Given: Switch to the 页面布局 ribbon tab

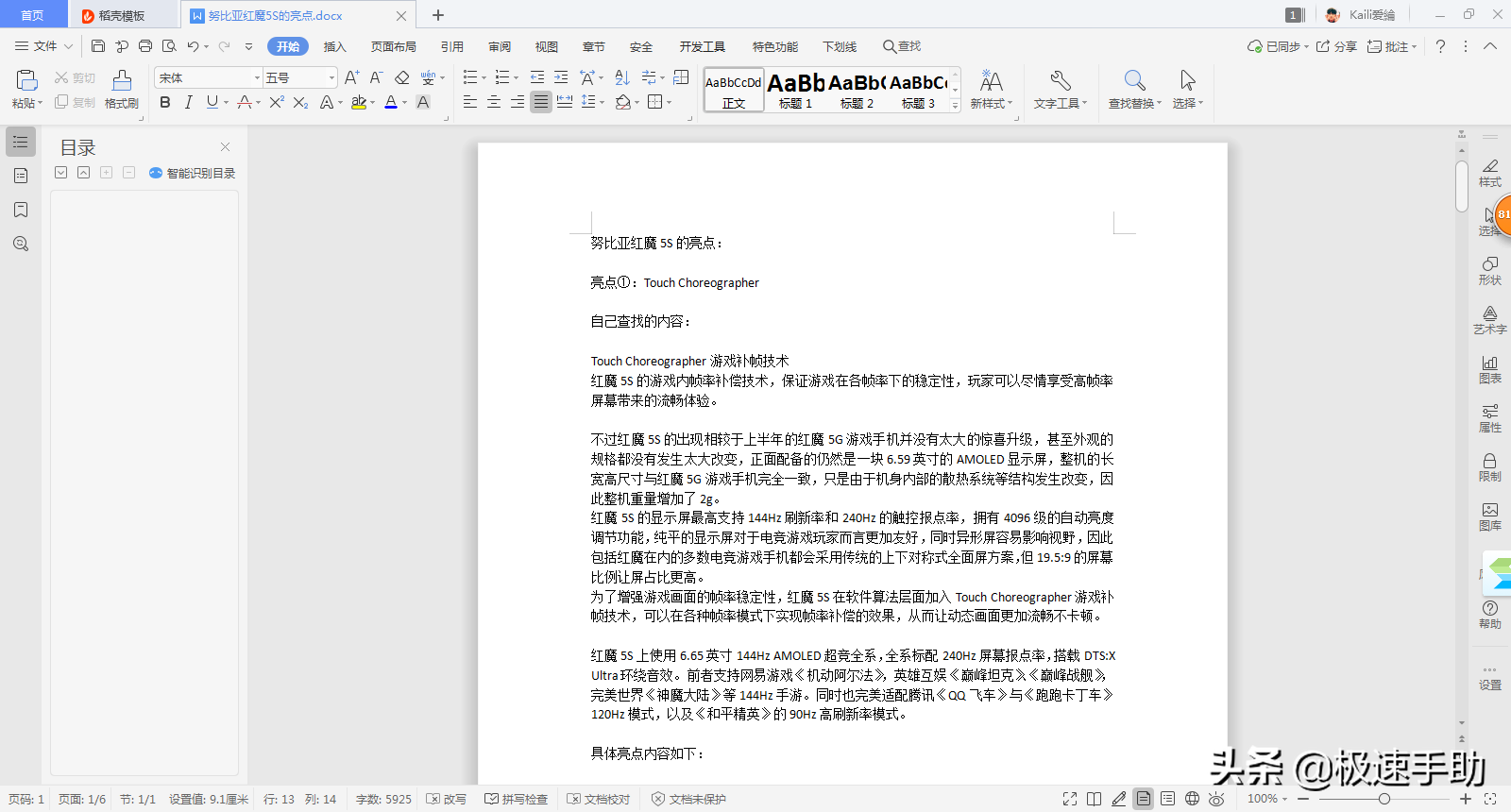Looking at the screenshot, I should coord(394,46).
